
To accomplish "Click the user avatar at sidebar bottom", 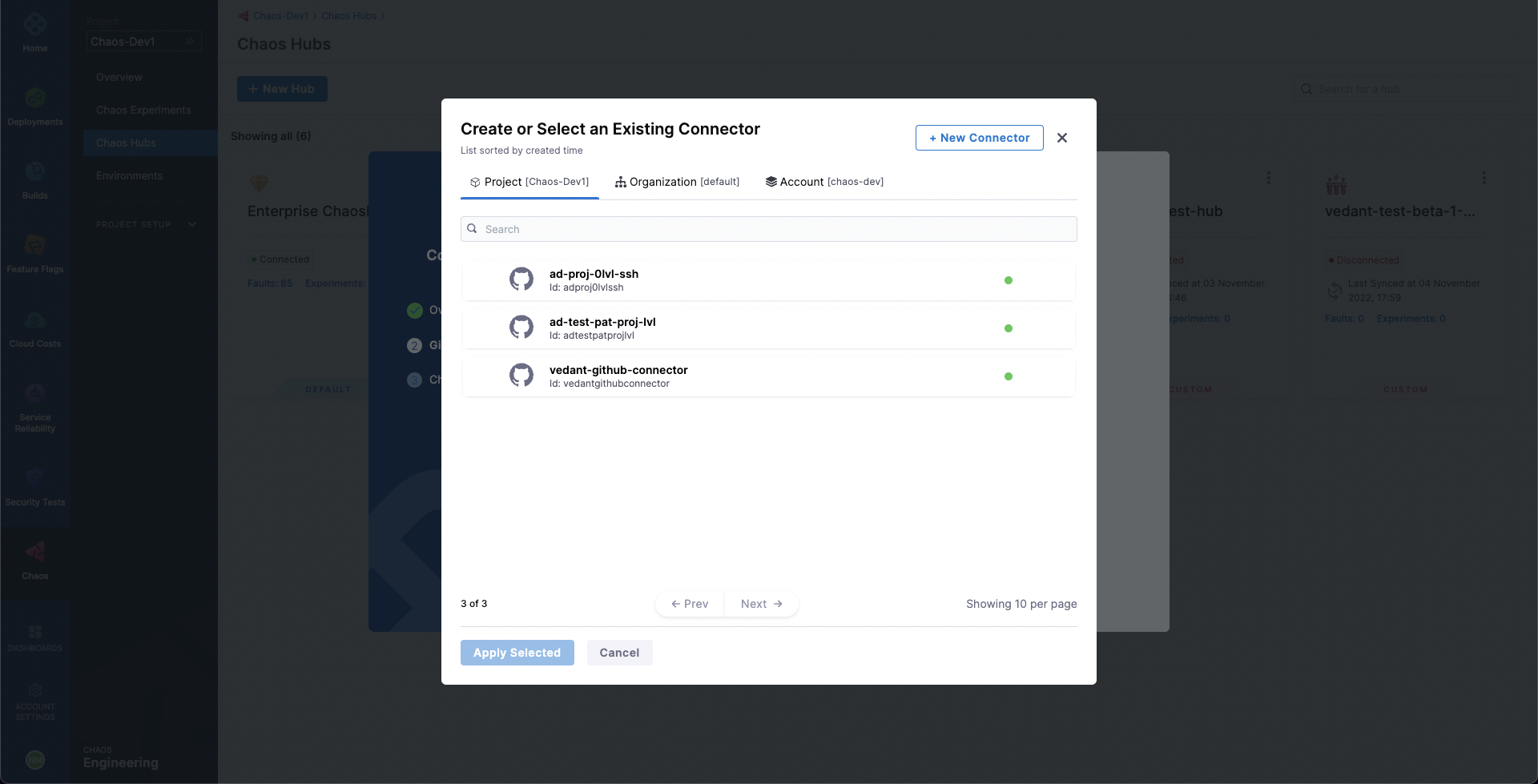I will pyautogui.click(x=34, y=760).
